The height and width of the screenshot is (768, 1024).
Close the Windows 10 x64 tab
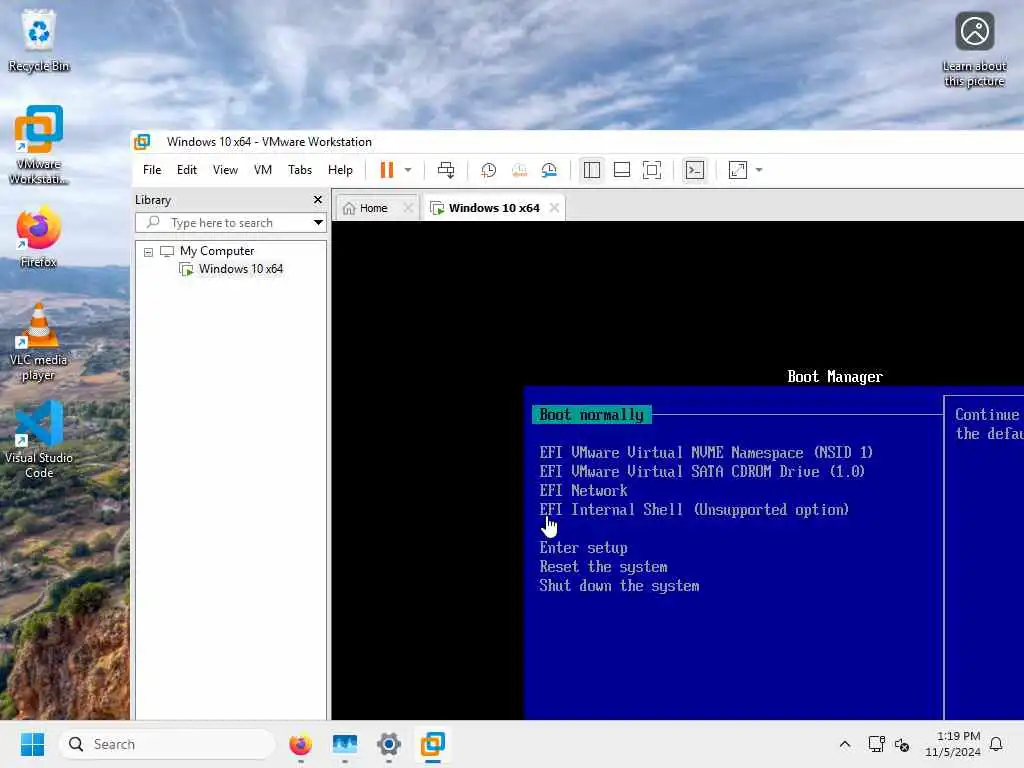point(554,208)
